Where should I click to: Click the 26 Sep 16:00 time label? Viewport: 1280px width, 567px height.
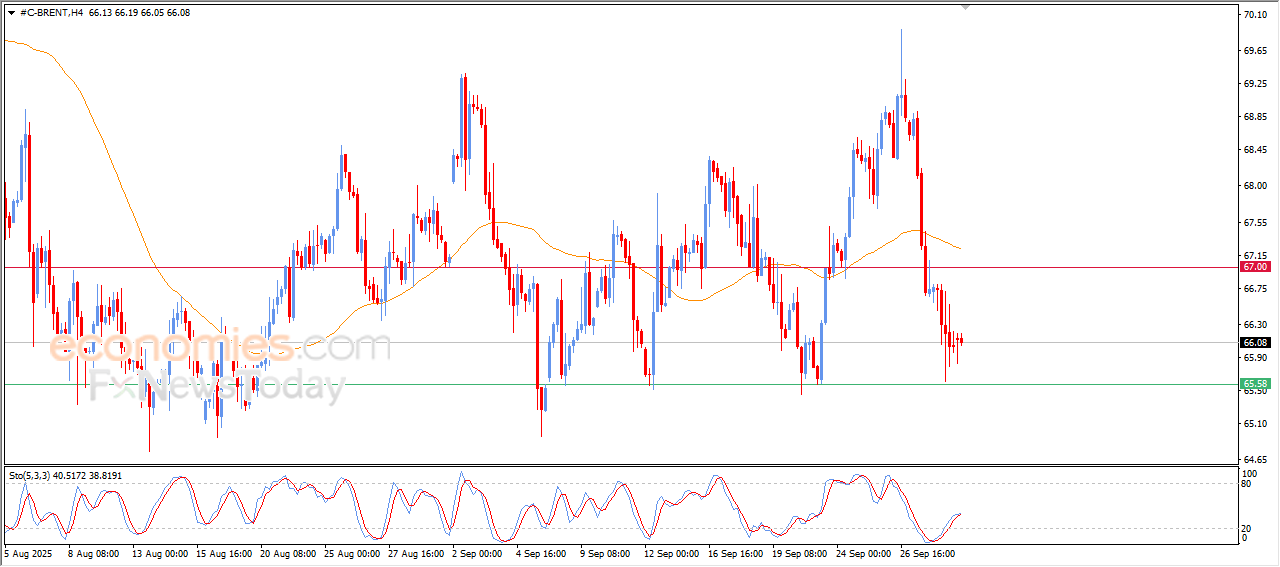click(927, 552)
